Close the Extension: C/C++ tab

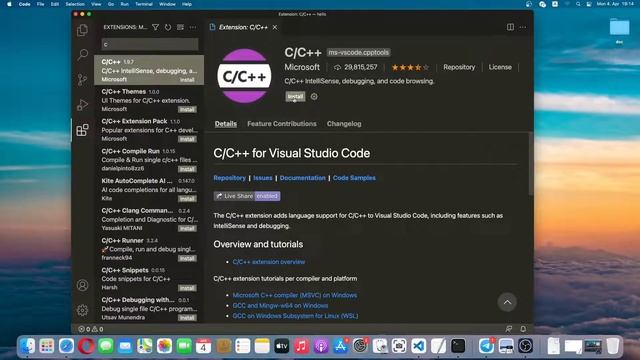tap(275, 27)
